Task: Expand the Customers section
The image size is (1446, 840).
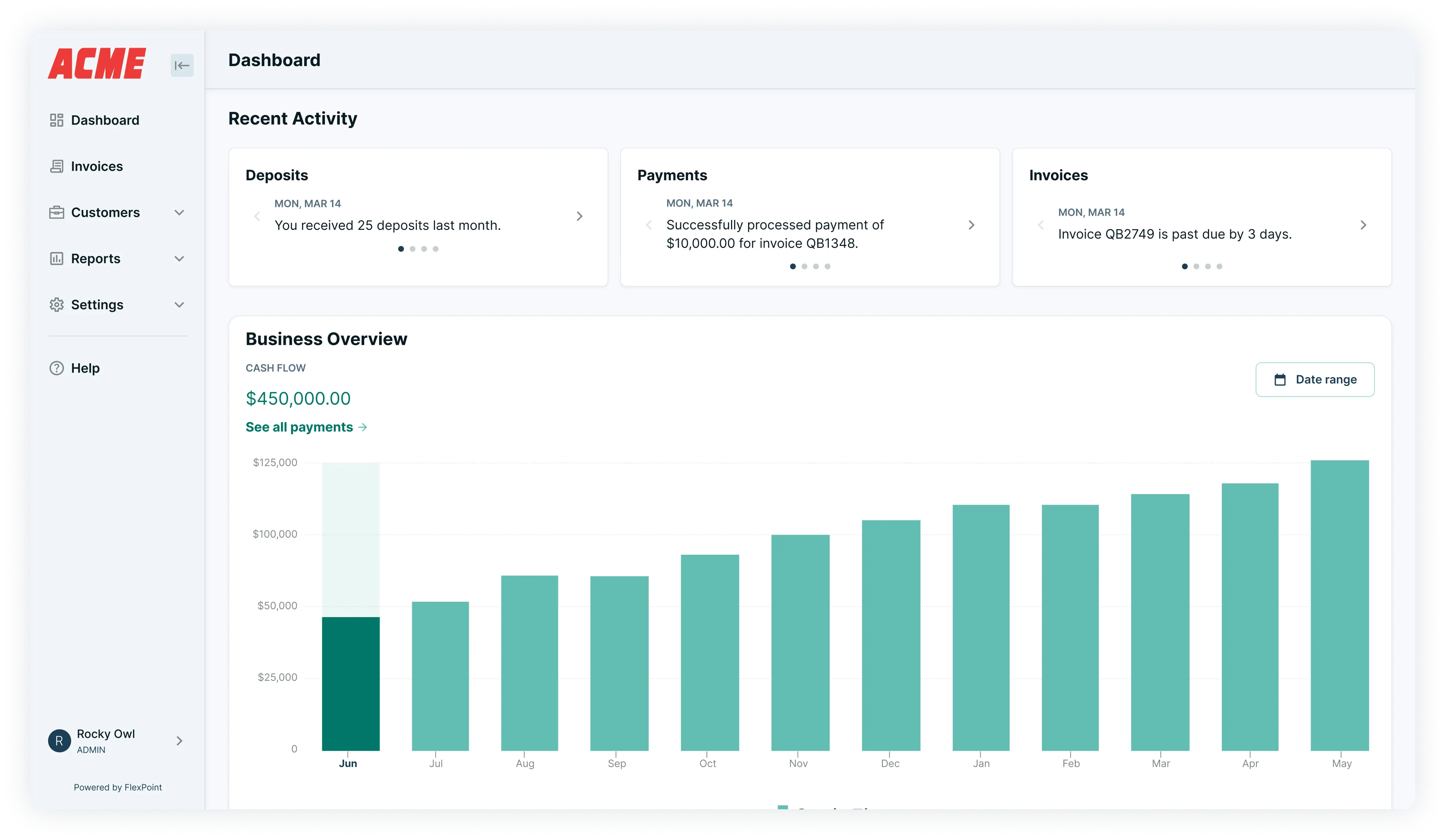Action: coord(180,212)
